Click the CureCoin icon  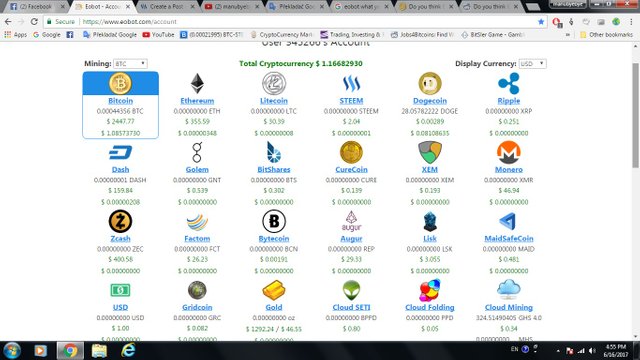351,152
